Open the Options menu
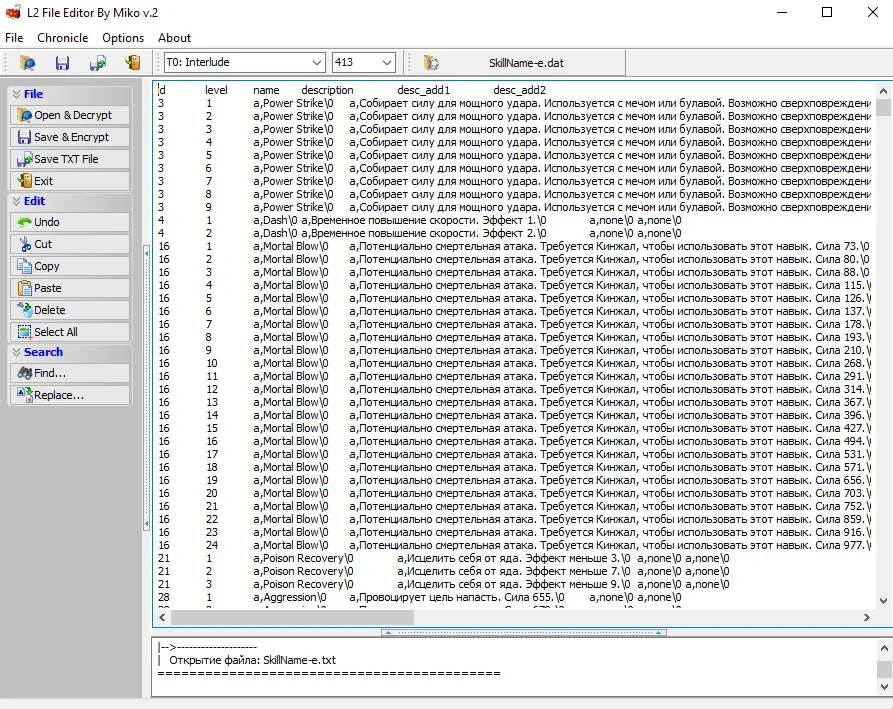 click(123, 38)
